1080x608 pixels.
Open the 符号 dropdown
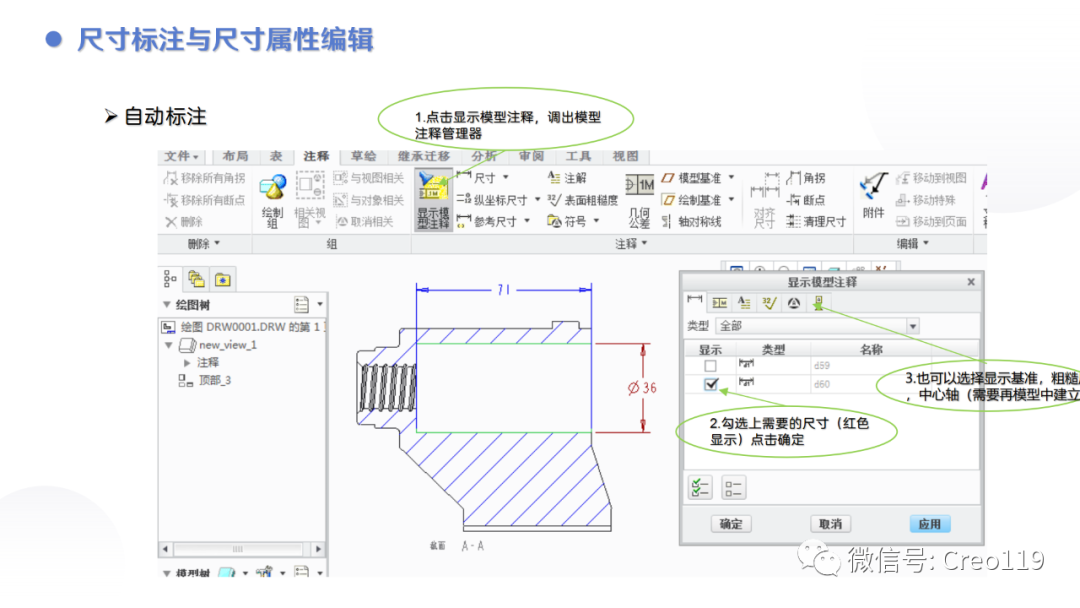[x=596, y=221]
